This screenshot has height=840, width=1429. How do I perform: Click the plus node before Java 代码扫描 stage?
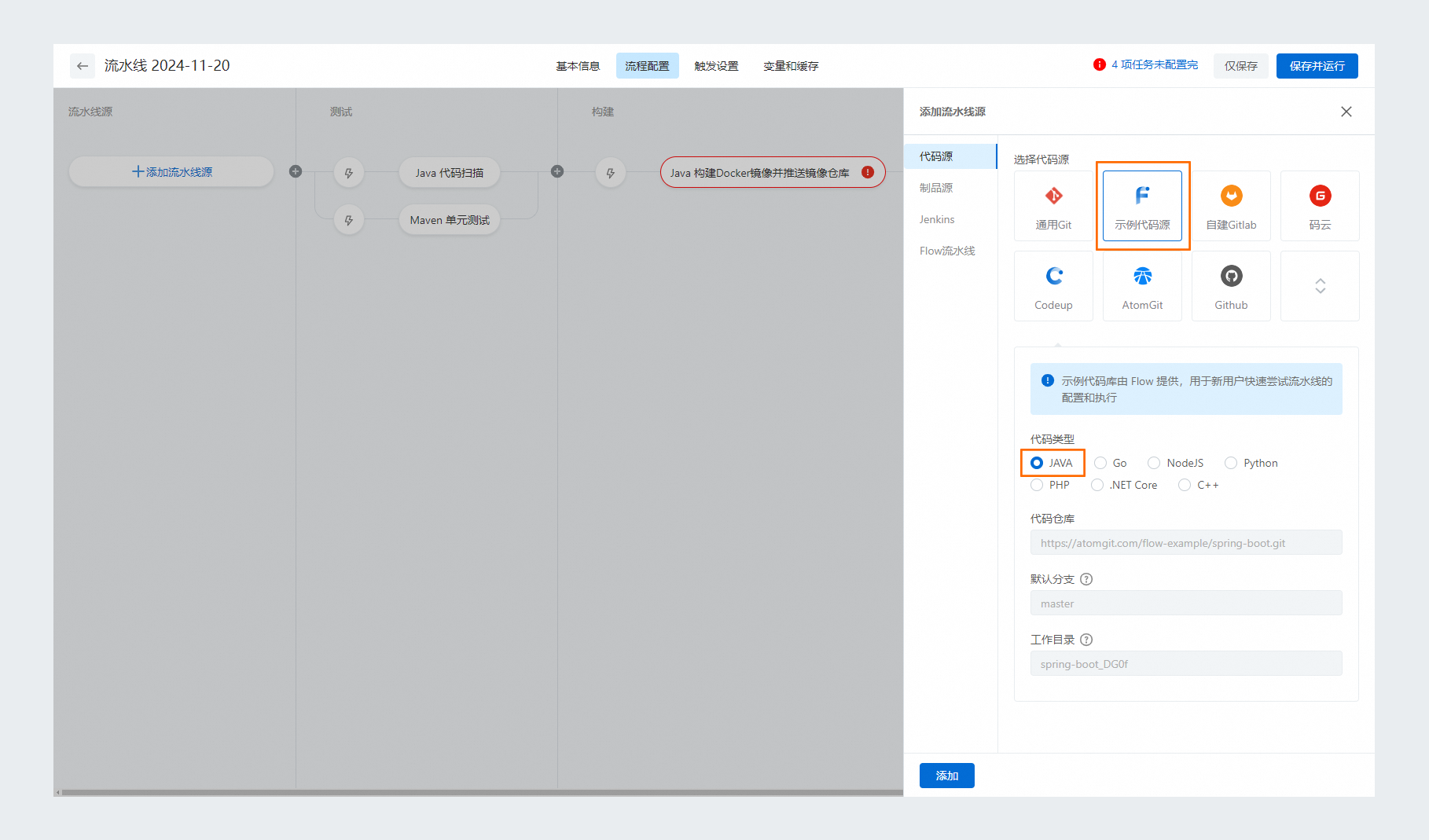296,171
